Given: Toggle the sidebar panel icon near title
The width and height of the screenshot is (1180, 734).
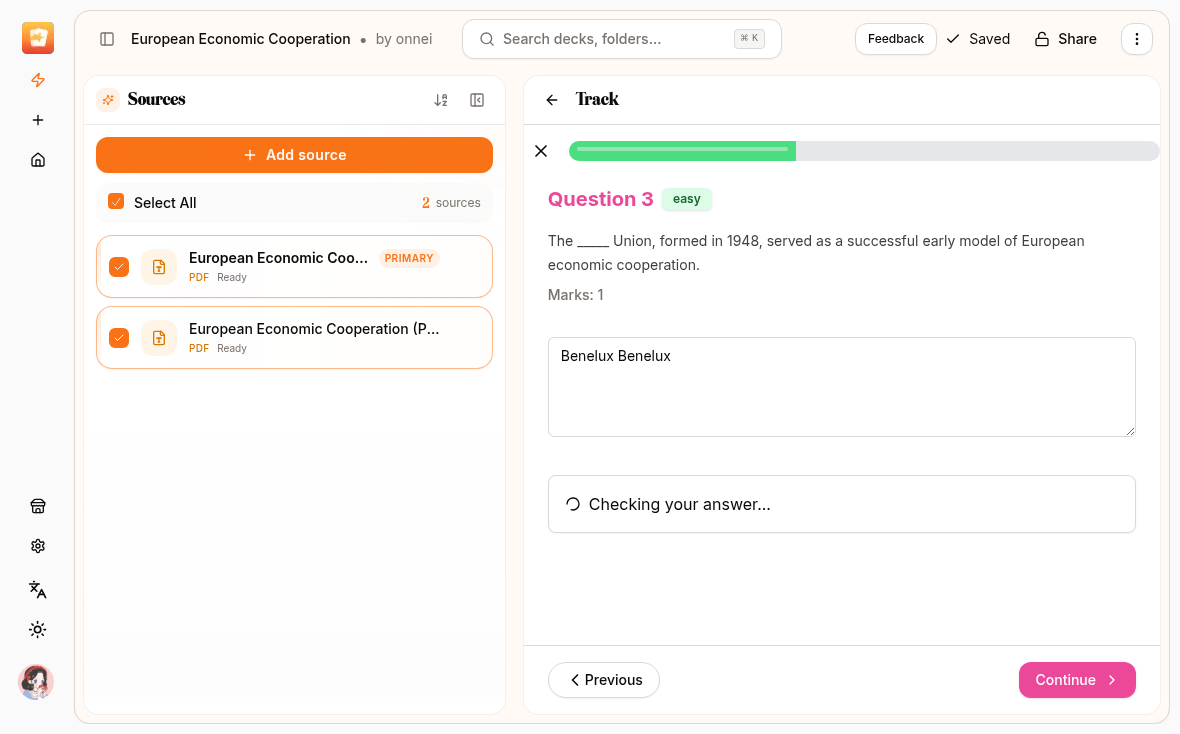Looking at the screenshot, I should click(107, 39).
